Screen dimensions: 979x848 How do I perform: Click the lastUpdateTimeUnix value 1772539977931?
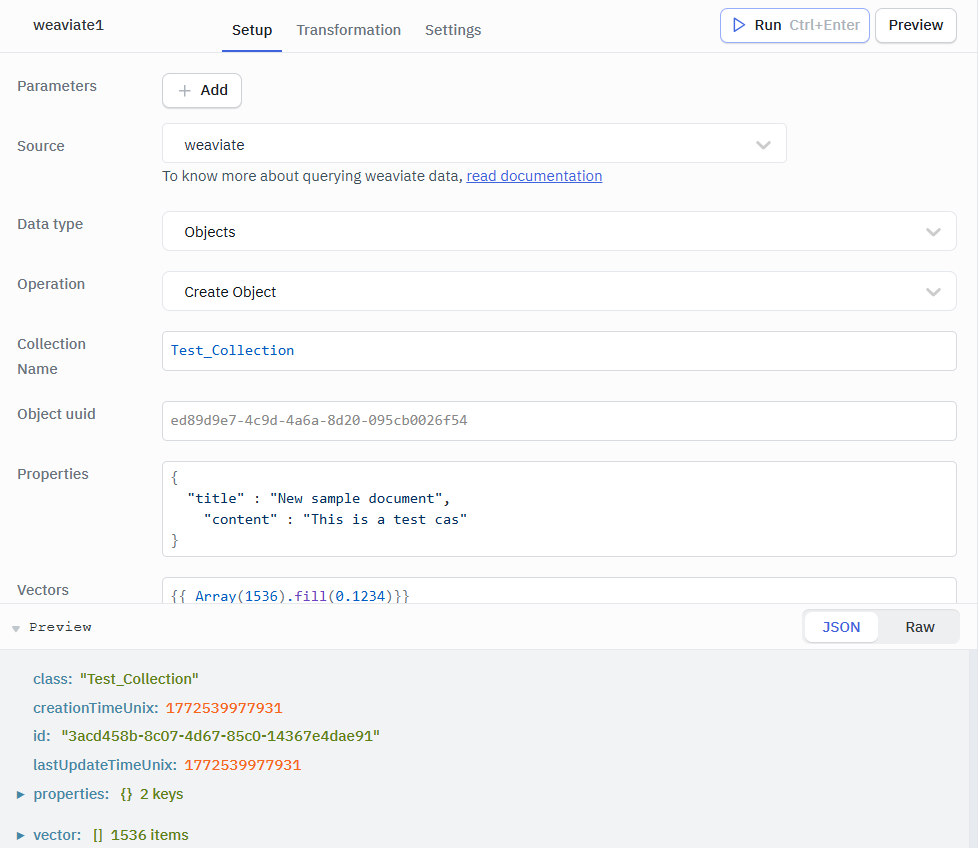[243, 765]
